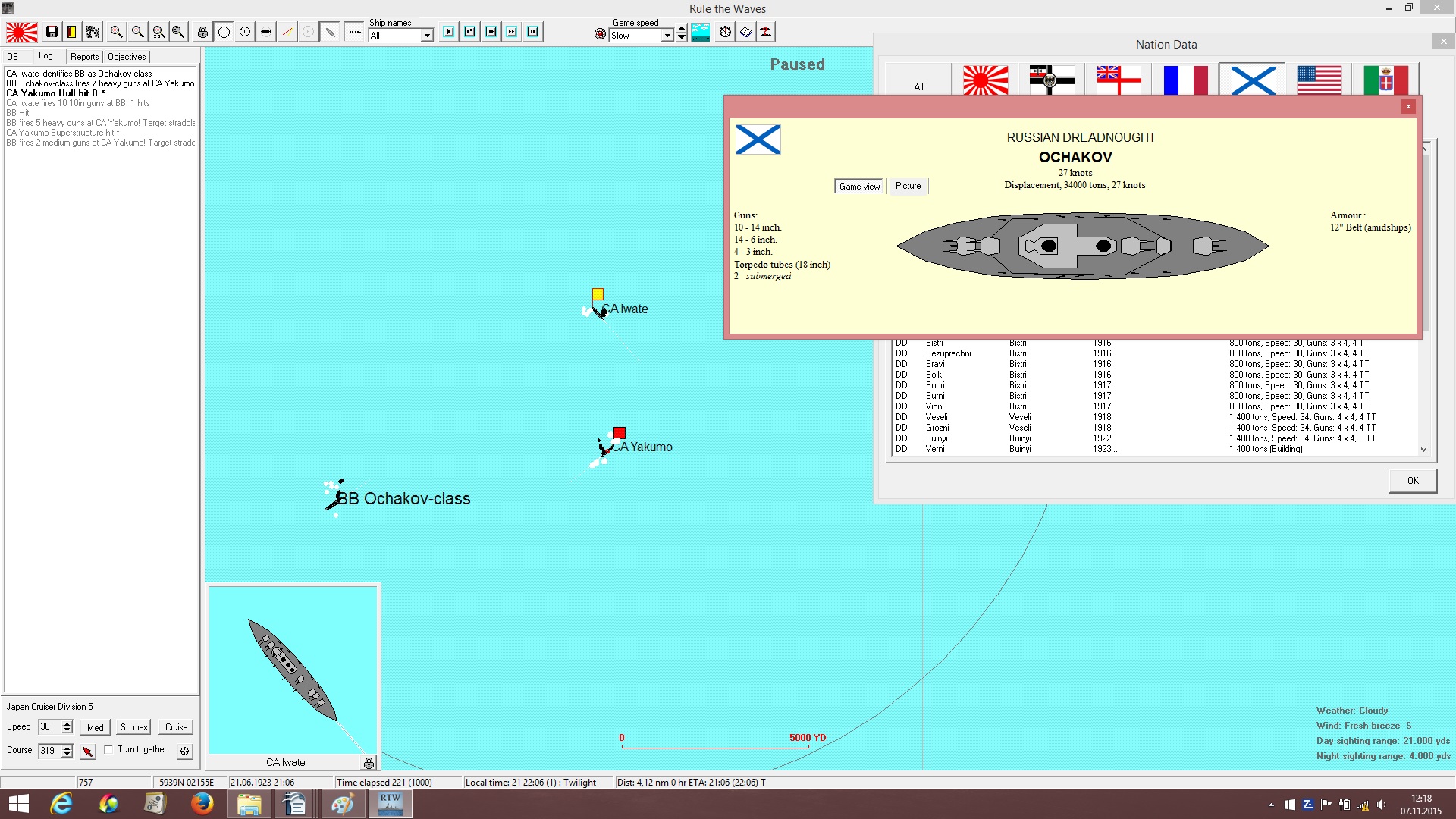Select the German flag in Nation Data

point(1052,80)
